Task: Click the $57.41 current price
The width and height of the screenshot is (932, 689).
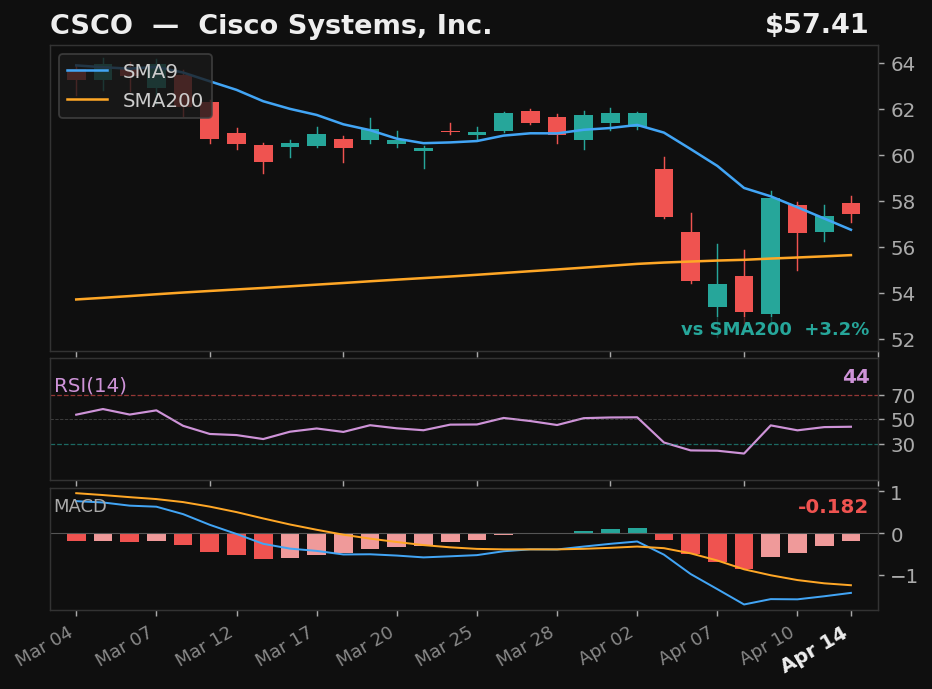Action: point(816,24)
